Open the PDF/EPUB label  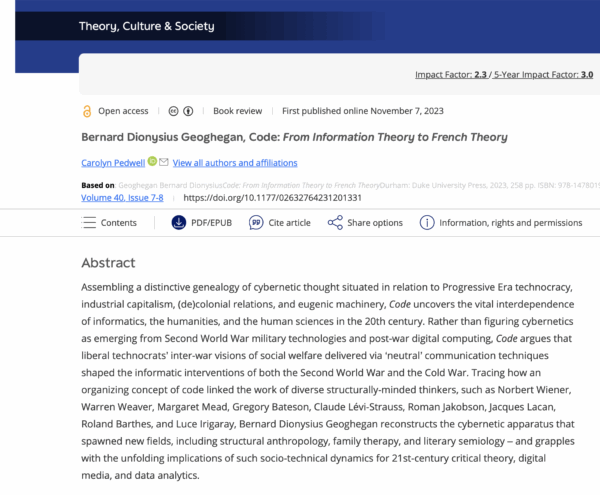217,222
